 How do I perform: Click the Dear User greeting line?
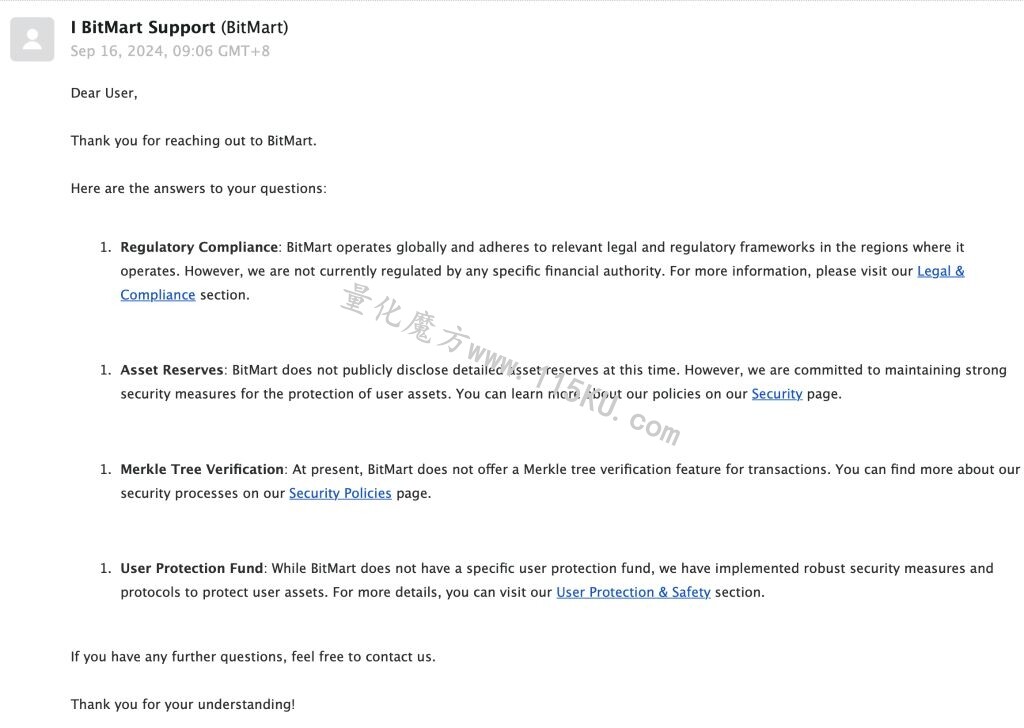coord(104,93)
